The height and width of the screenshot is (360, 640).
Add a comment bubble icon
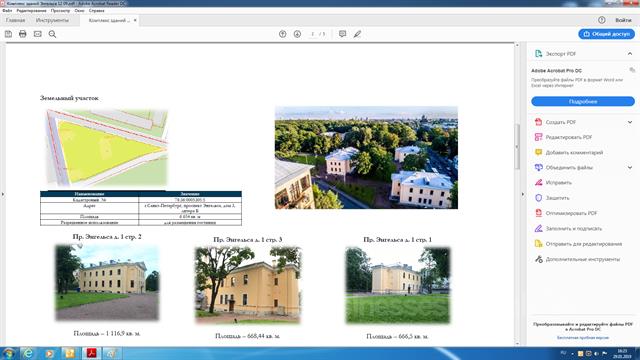342,34
